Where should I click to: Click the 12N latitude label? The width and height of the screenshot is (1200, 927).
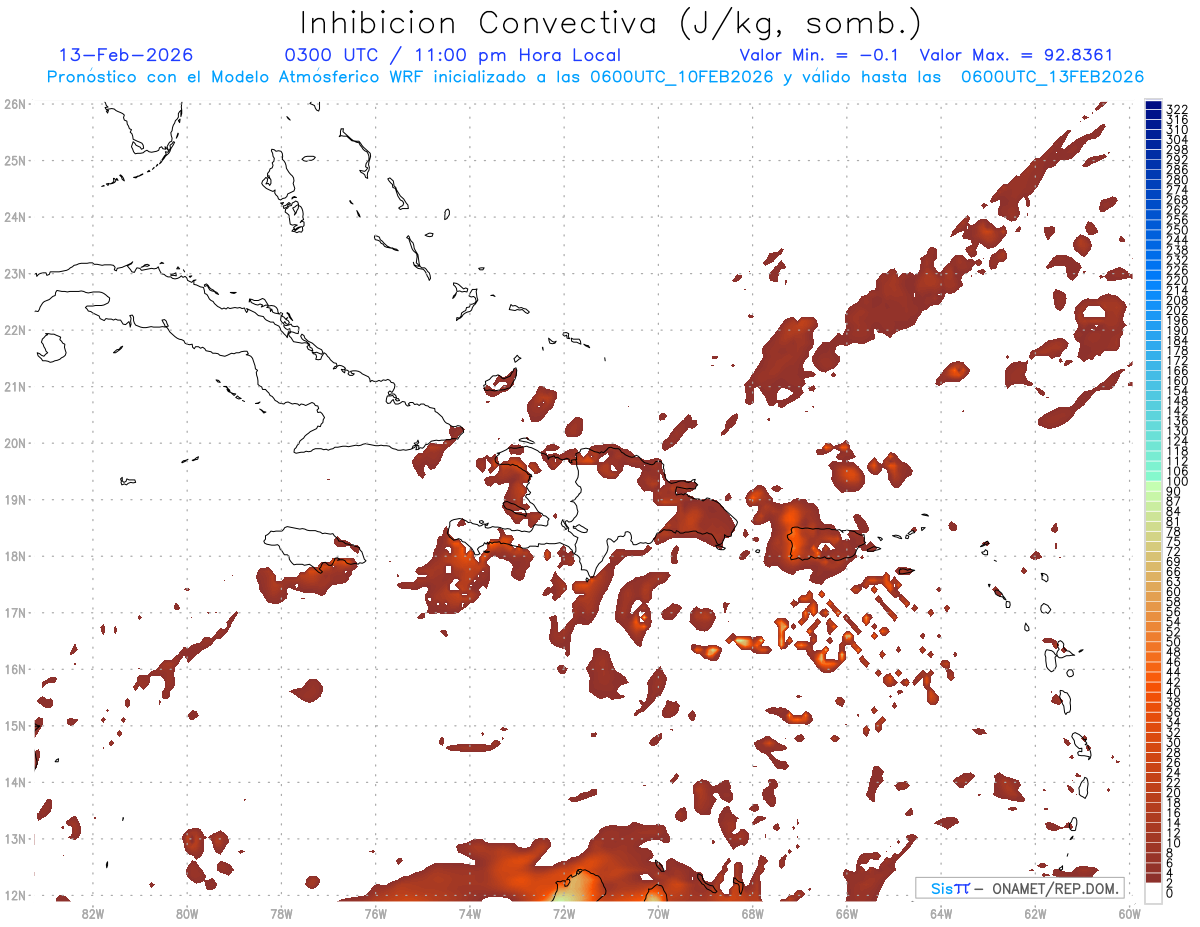15,895
